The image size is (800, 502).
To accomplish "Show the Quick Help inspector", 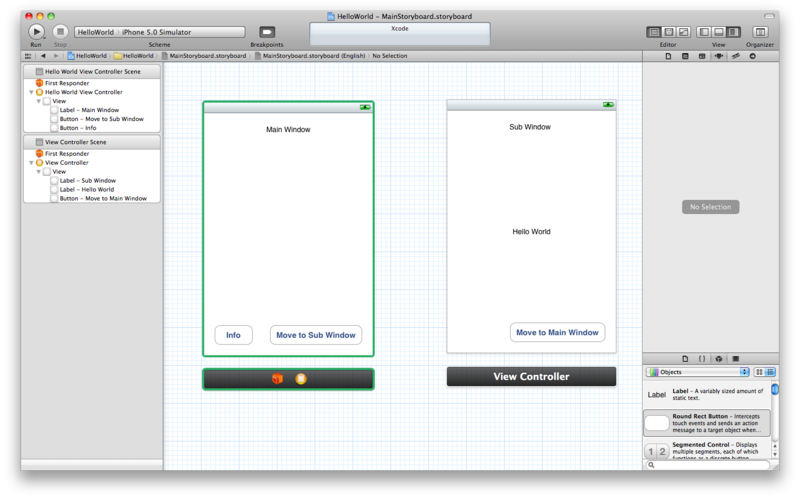I will [685, 56].
